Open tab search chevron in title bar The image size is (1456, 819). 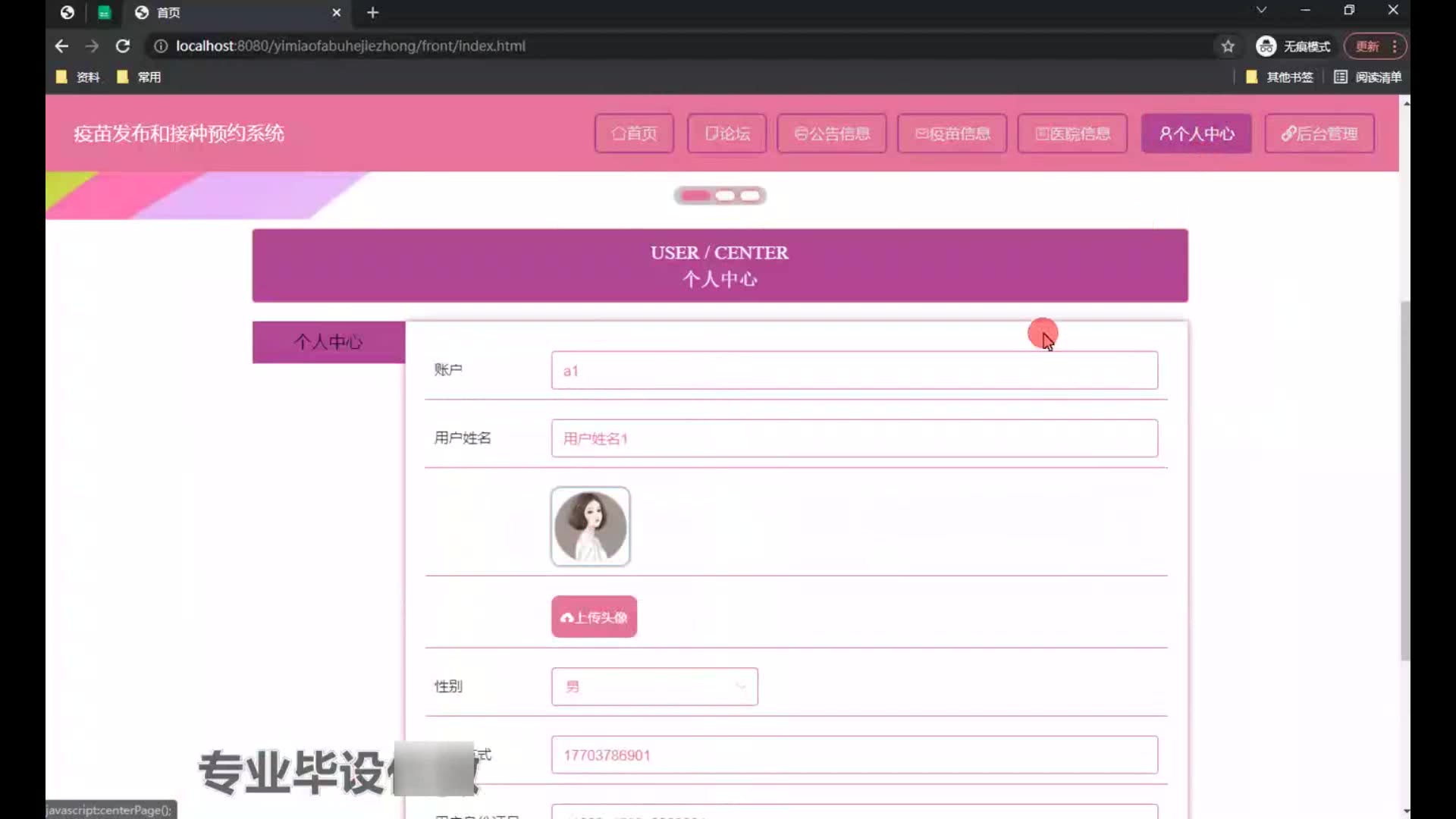pos(1261,10)
